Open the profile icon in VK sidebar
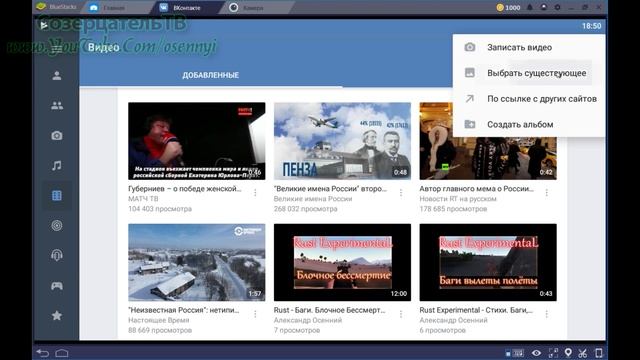640x360 pixels. click(57, 76)
